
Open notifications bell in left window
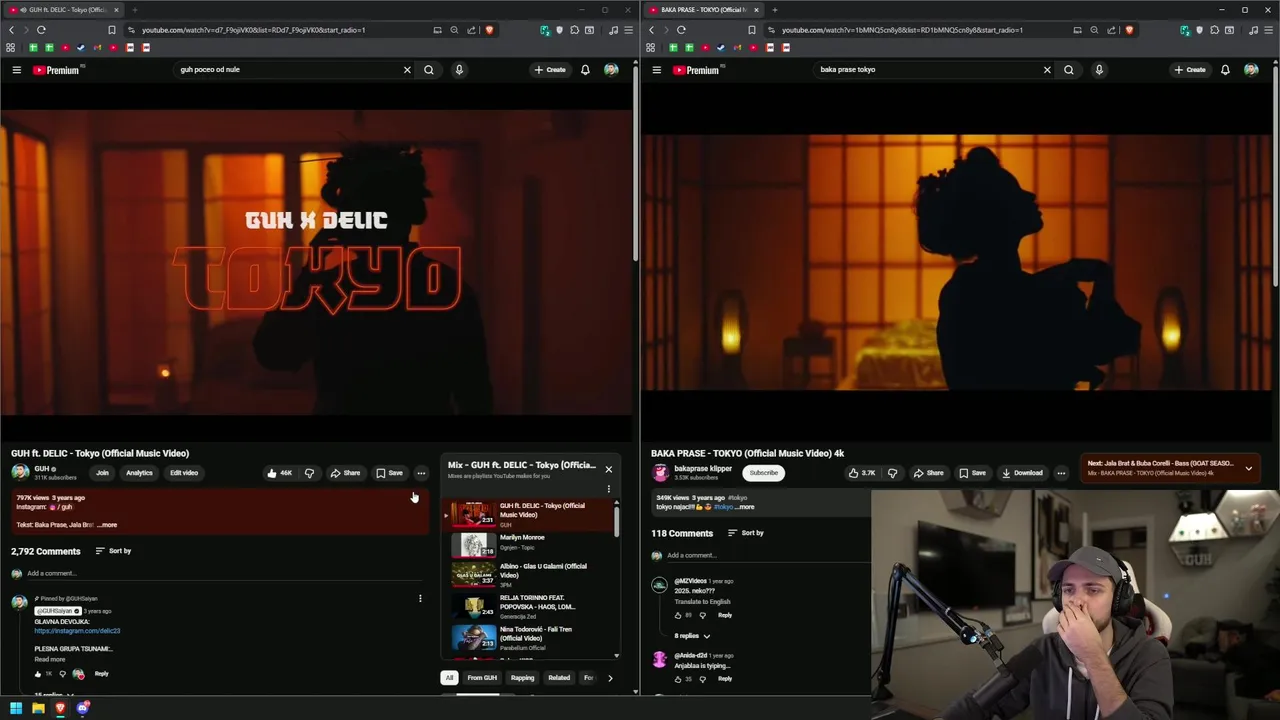coord(585,70)
